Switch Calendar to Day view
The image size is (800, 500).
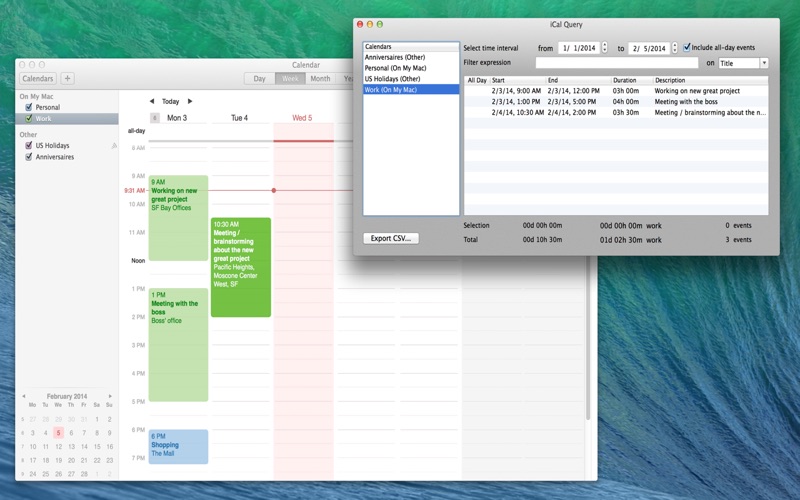tap(259, 79)
